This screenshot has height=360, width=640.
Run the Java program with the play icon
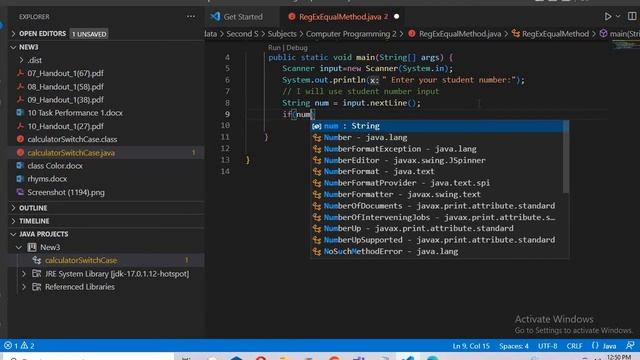[x=608, y=16]
